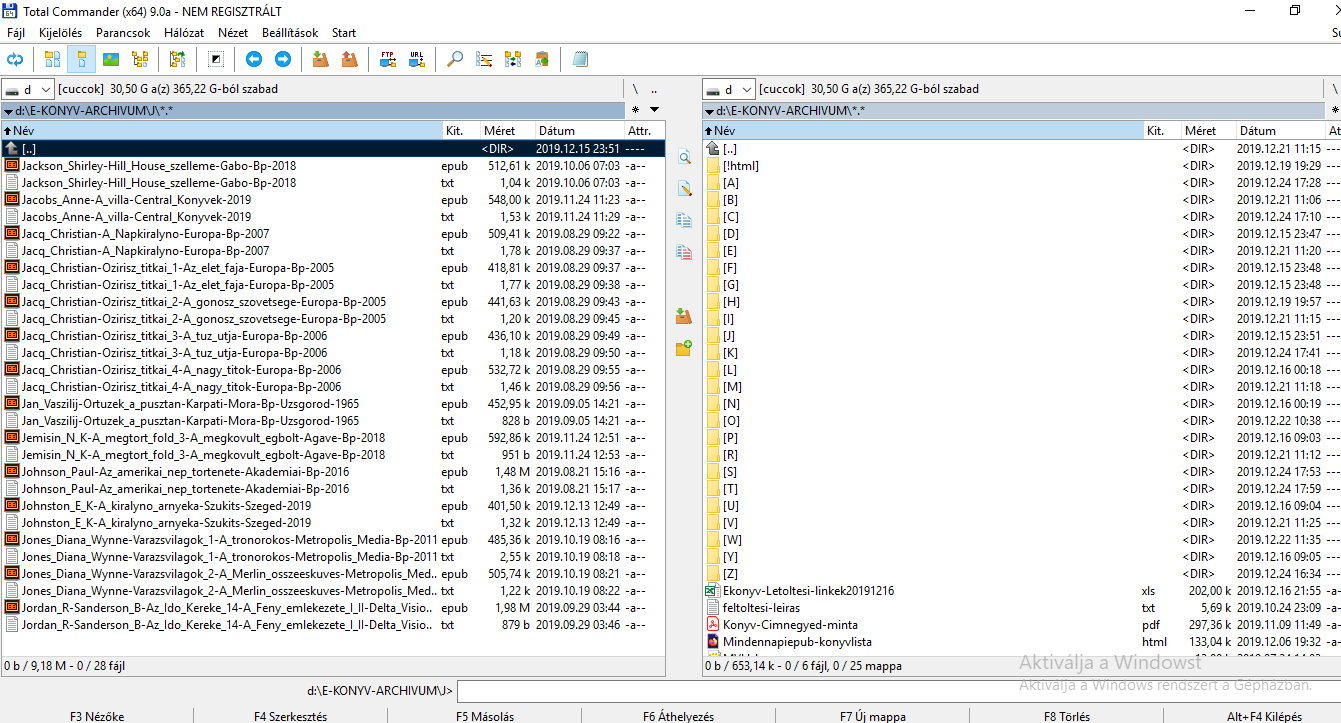Click the middle bar pack icon
1341x723 pixels.
pos(684,316)
